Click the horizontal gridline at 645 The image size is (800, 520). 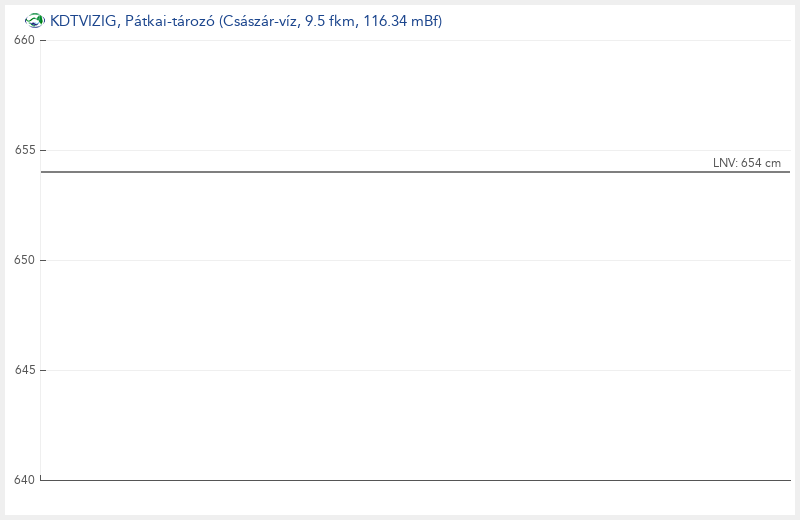pos(400,370)
